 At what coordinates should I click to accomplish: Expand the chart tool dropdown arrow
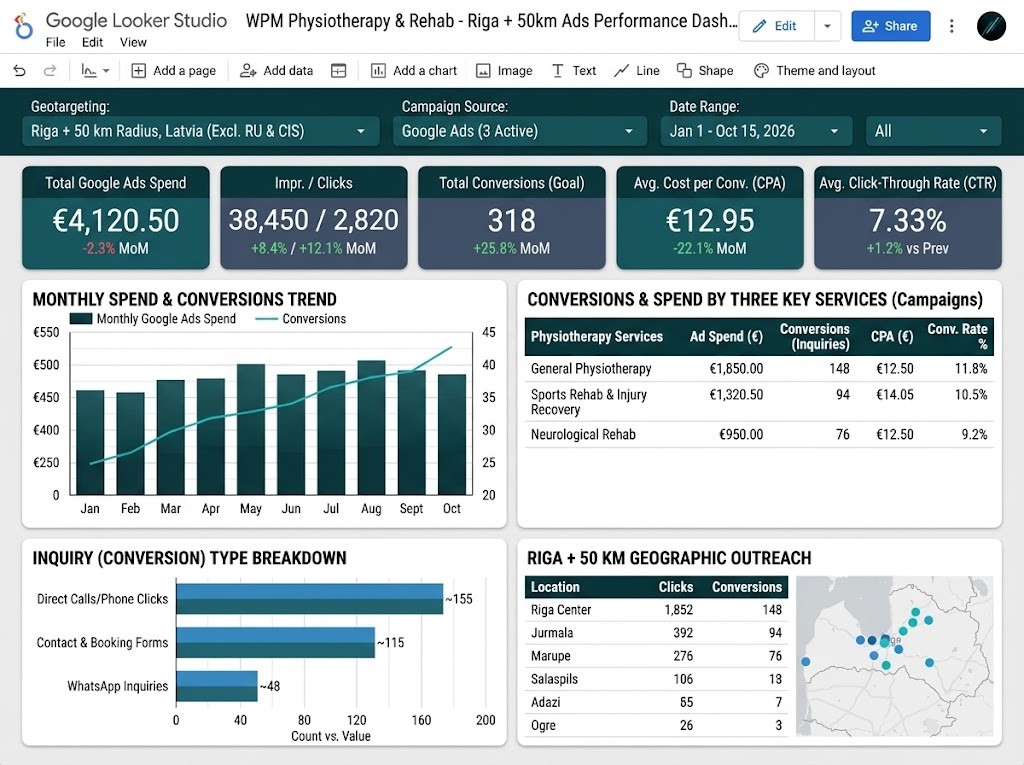(106, 71)
